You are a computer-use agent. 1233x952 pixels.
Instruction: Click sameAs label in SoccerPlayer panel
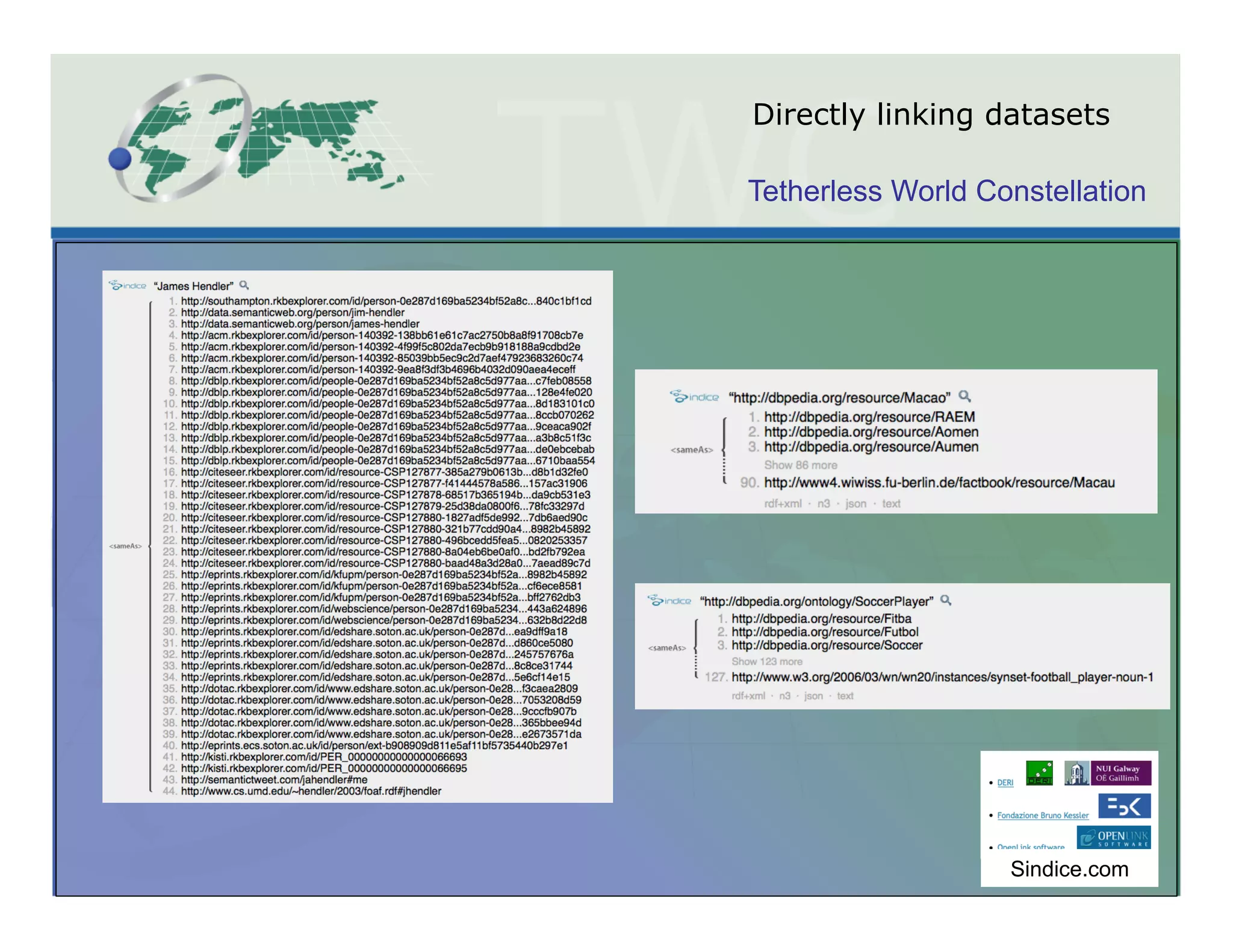(x=667, y=648)
